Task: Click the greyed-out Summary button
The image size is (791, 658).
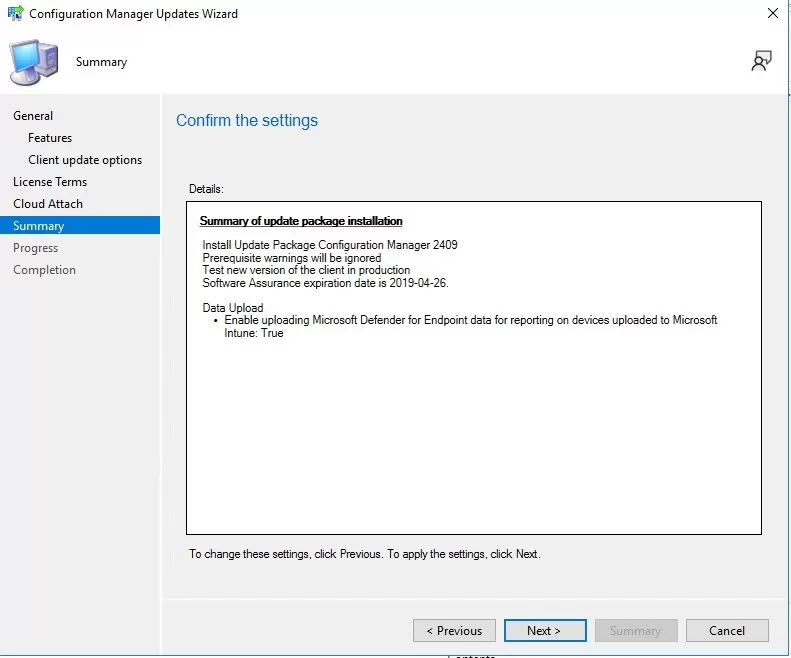Action: pyautogui.click(x=636, y=631)
